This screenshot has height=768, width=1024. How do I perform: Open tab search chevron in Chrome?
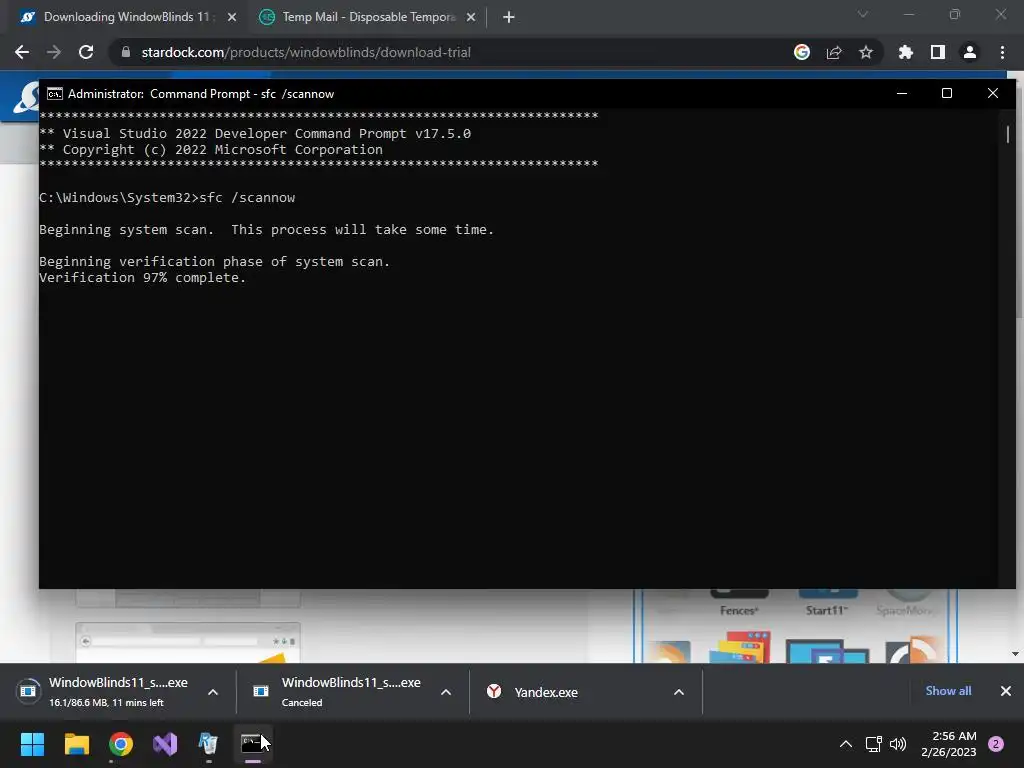click(863, 14)
